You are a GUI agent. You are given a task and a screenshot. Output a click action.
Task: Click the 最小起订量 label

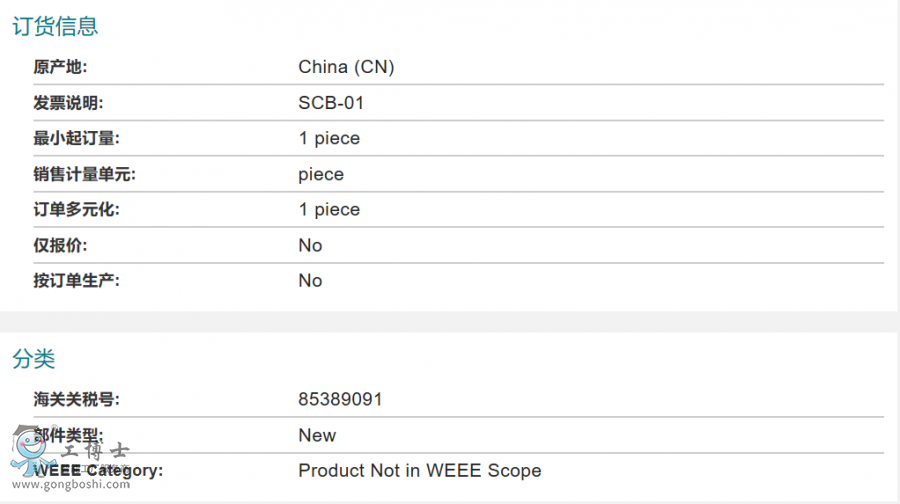pos(76,138)
